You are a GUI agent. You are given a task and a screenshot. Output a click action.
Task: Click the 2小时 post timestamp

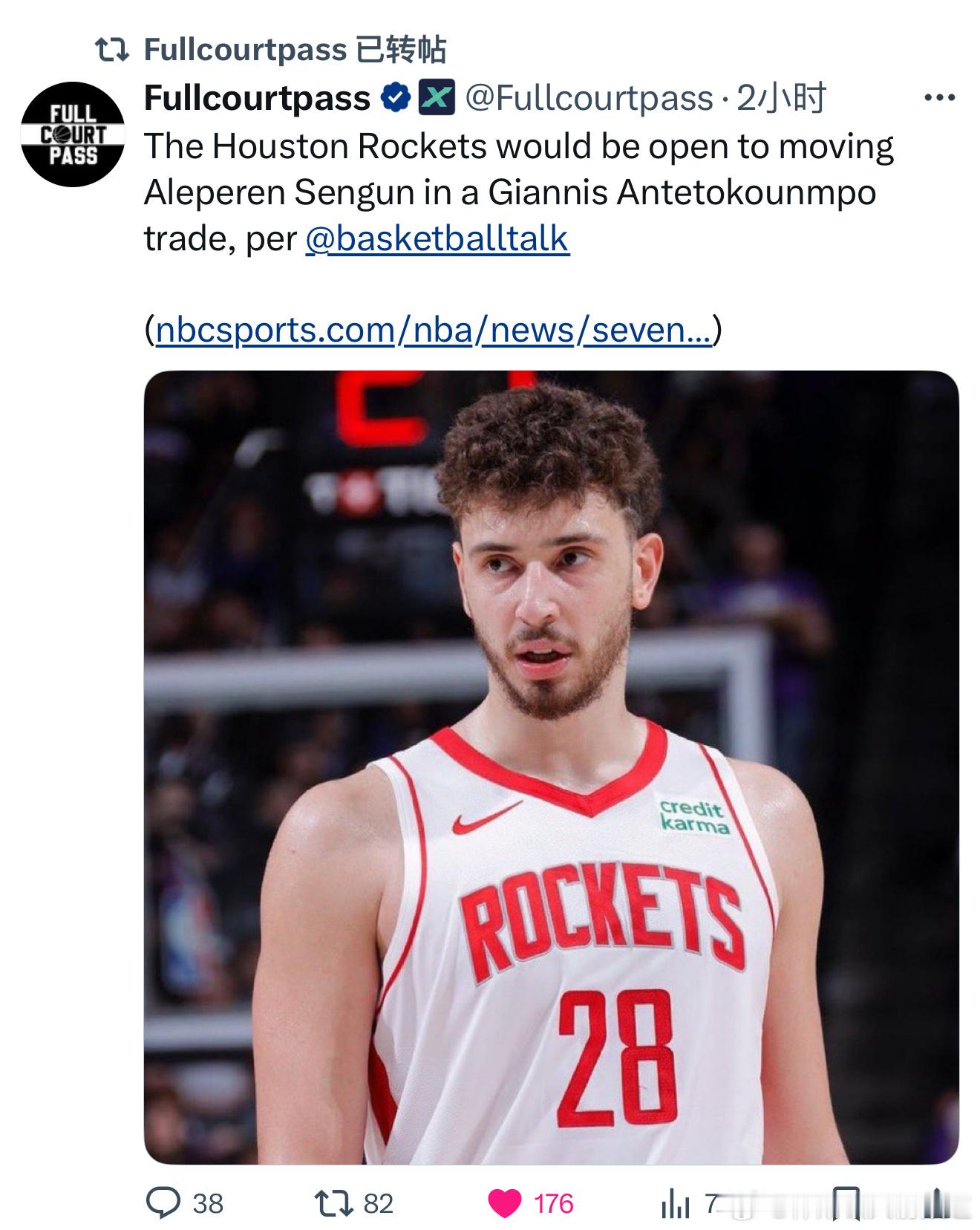click(780, 97)
